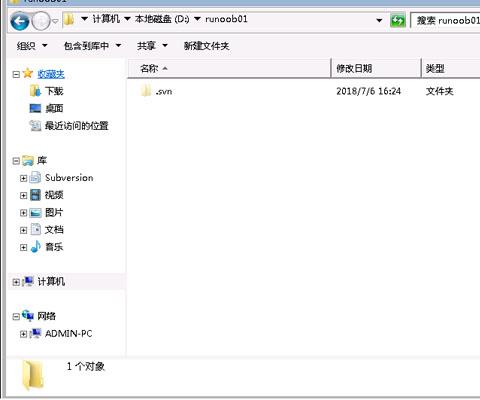Select ADMIN-PC in the navigation pane

68,334
